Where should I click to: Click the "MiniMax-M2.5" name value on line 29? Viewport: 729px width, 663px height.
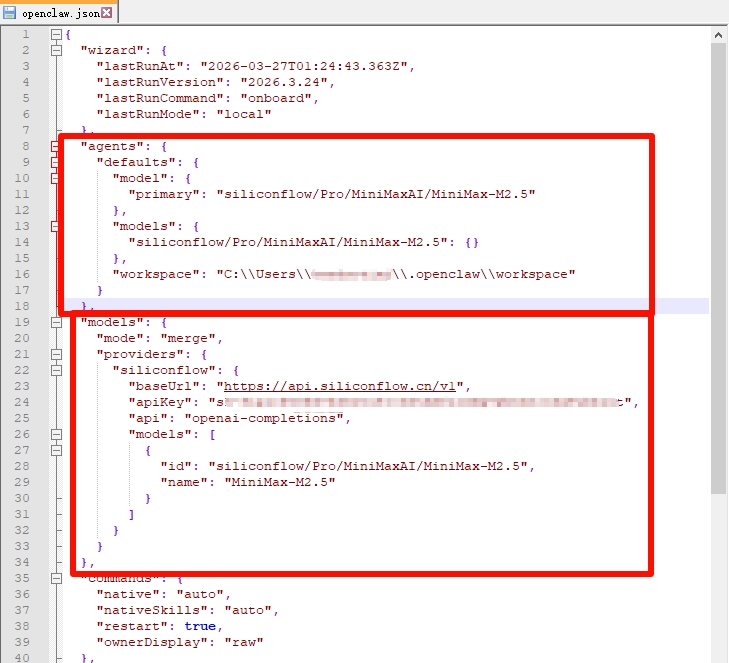point(280,482)
